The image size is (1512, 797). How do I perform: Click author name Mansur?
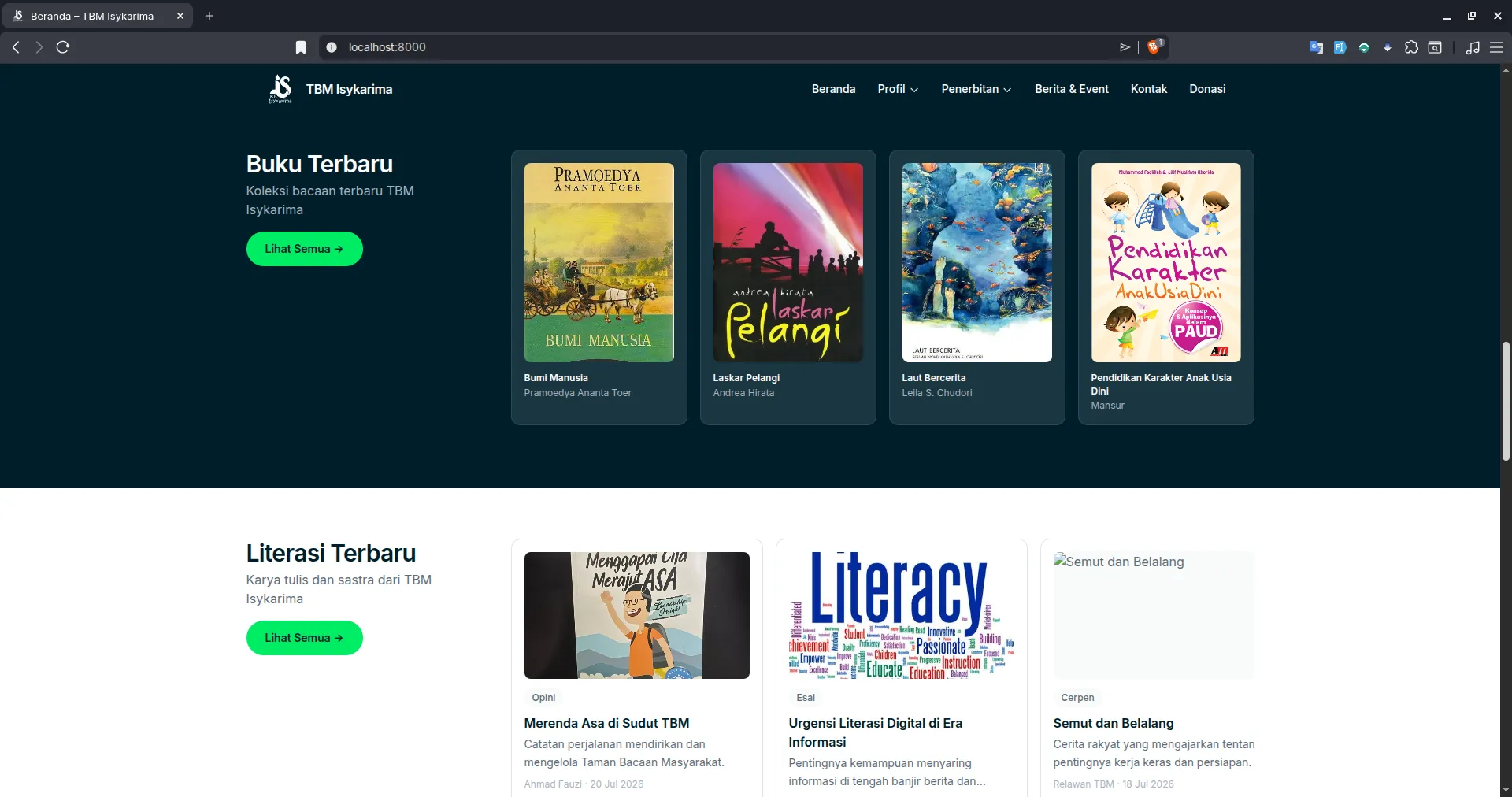(1107, 406)
